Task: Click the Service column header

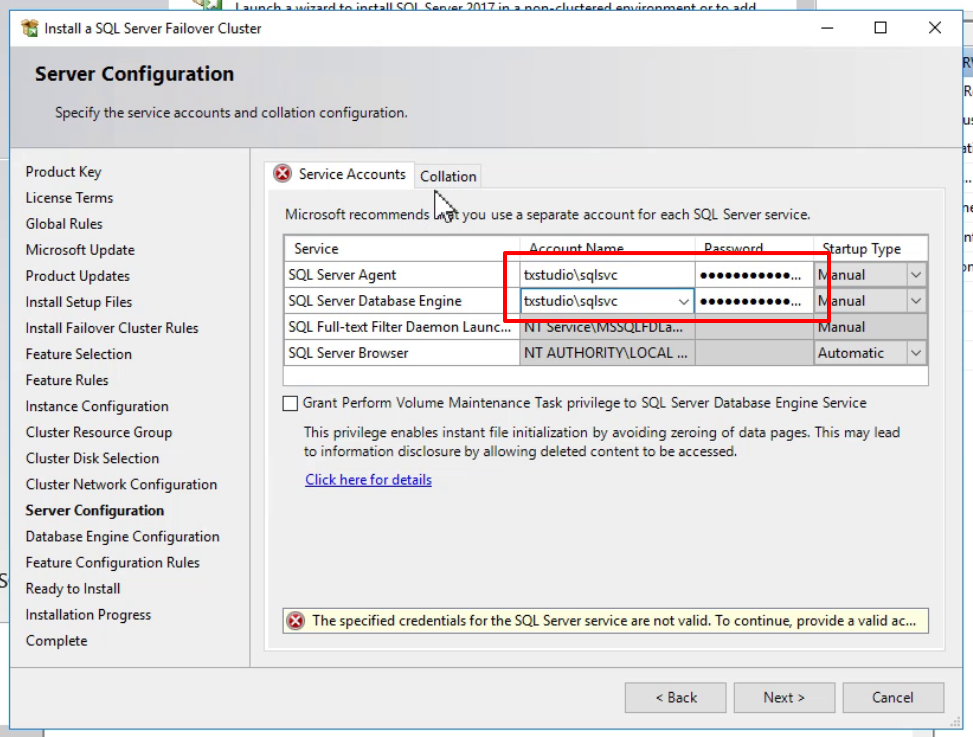Action: point(401,249)
